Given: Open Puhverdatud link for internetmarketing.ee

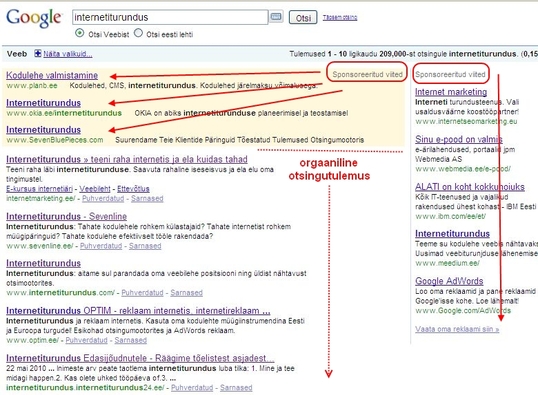Looking at the screenshot, I should click(103, 198).
